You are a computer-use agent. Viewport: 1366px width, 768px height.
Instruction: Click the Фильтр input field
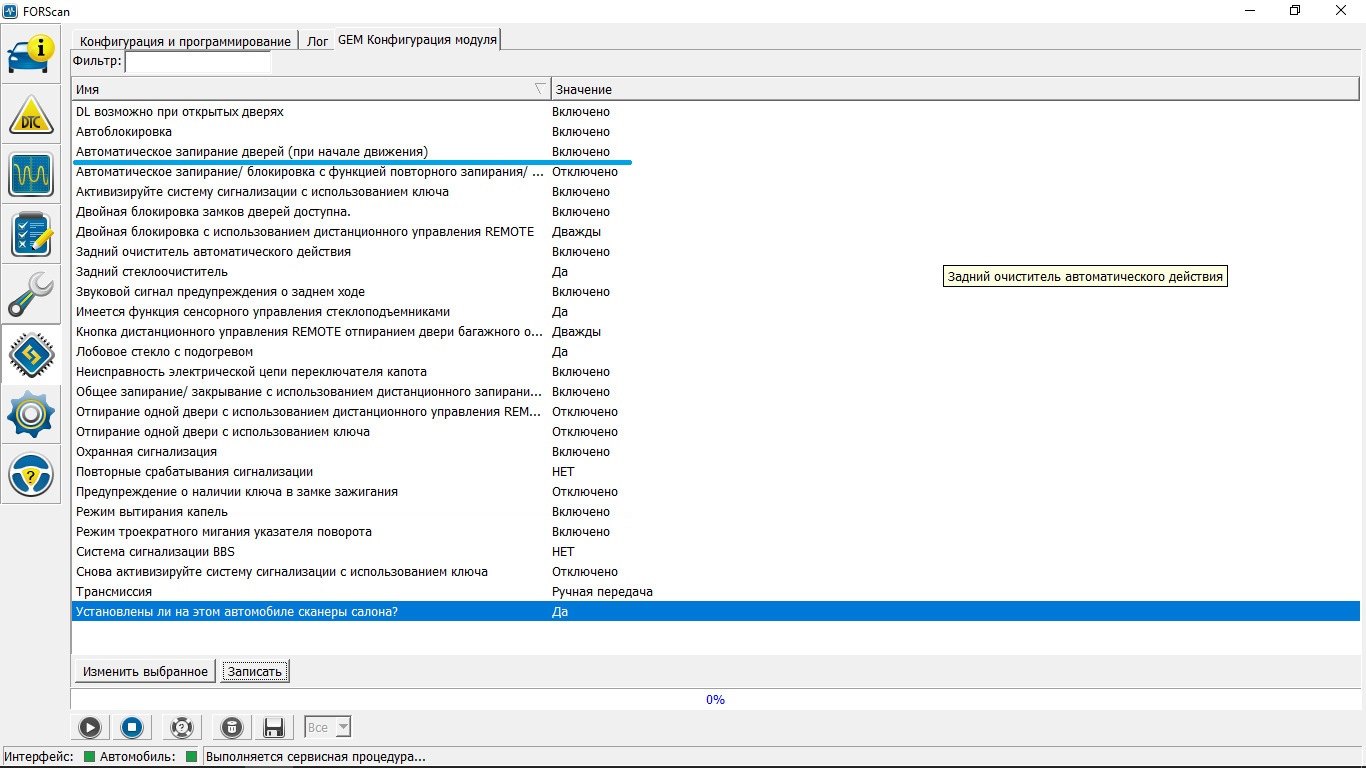[x=197, y=62]
